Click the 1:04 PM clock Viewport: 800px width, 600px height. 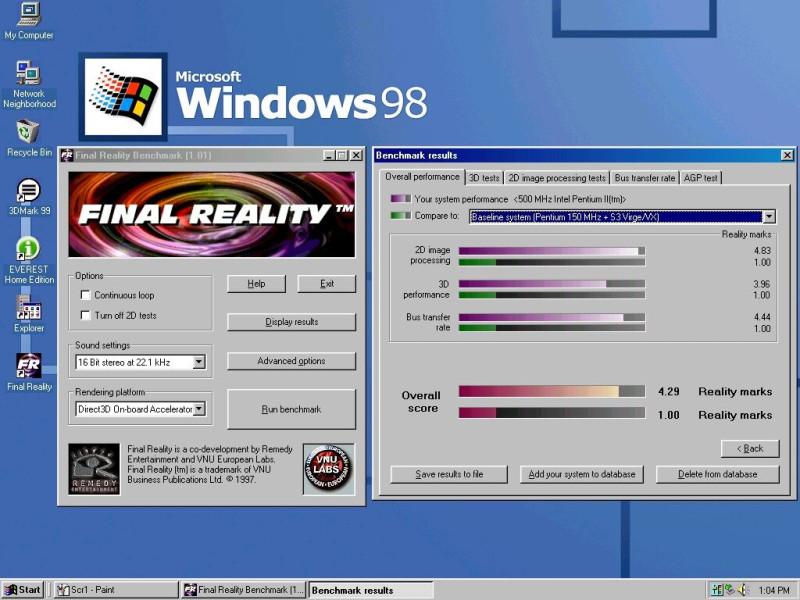point(773,590)
